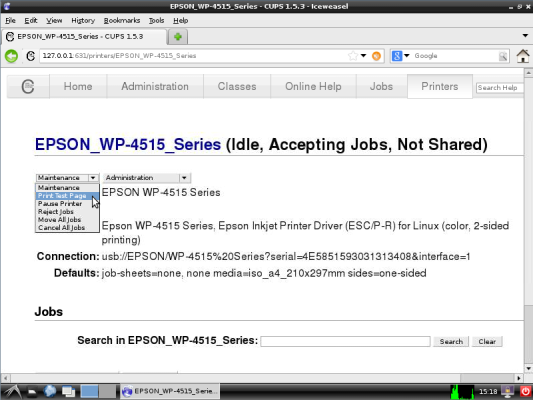The image size is (533, 400).
Task: Open the Printers tab
Action: (x=440, y=86)
